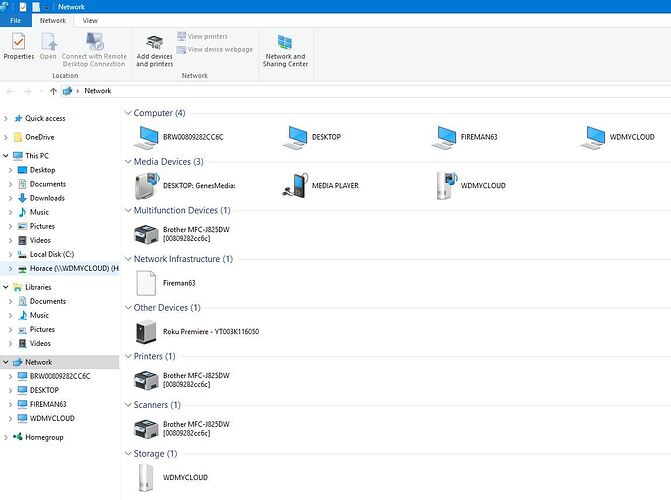
Task: Collapse Network node chevron in sidebar
Action: 6,362
